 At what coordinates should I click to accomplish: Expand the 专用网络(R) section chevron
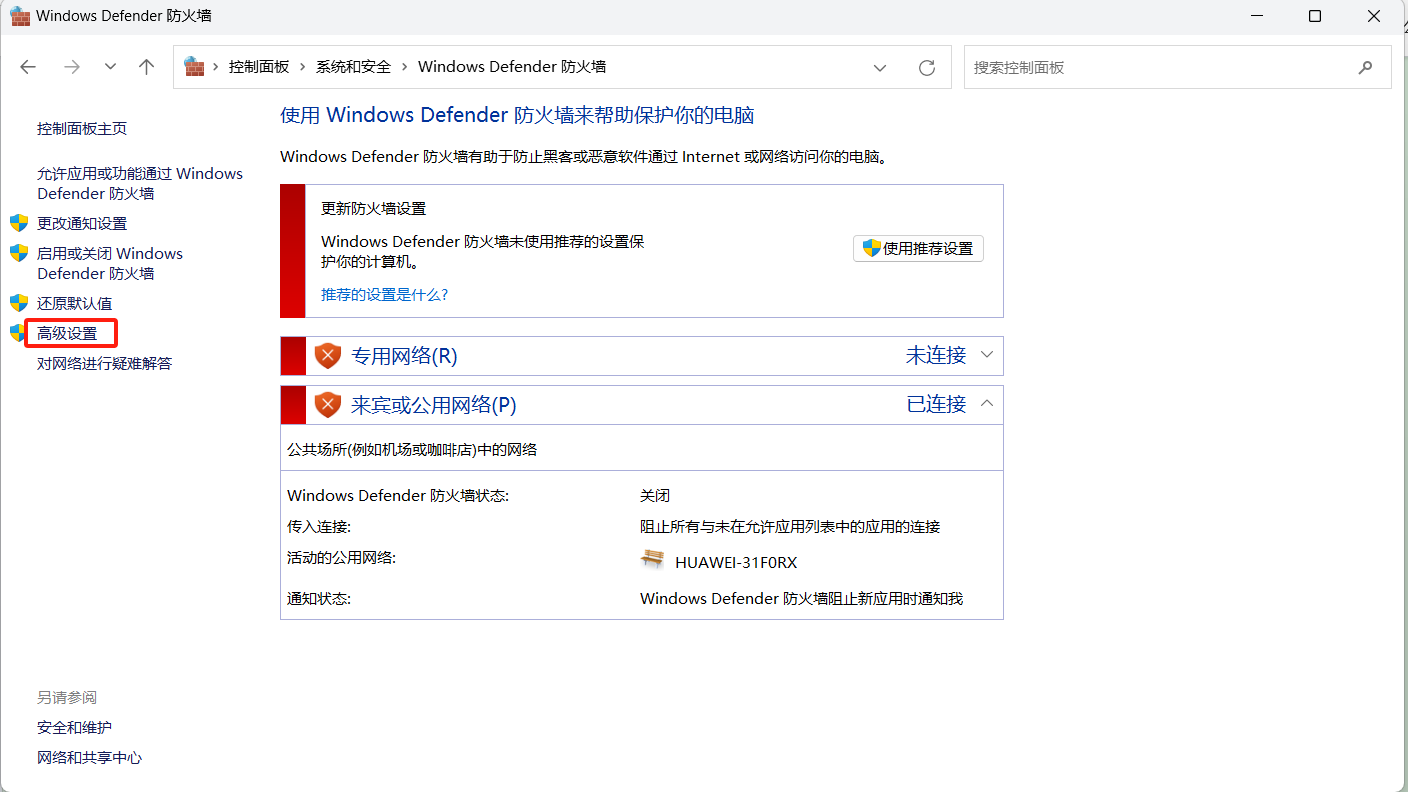[x=987, y=355]
